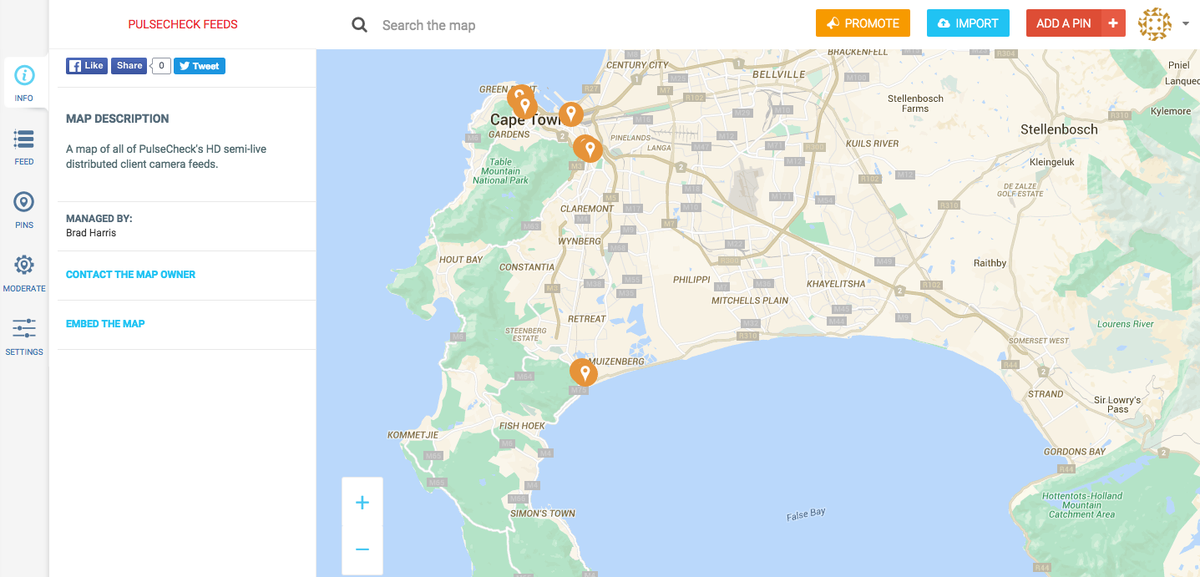Click the Simon's Town map label
1200x577 pixels.
pos(543,513)
